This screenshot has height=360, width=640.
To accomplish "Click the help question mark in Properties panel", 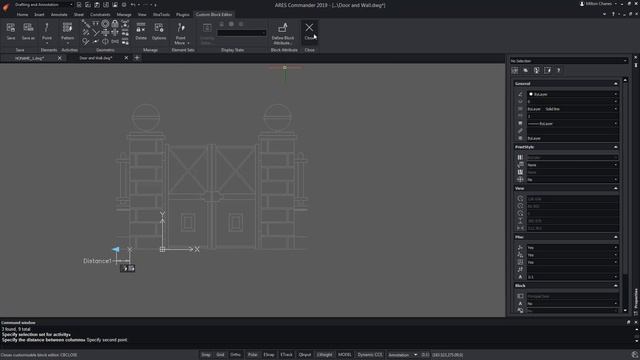I will tap(558, 70).
